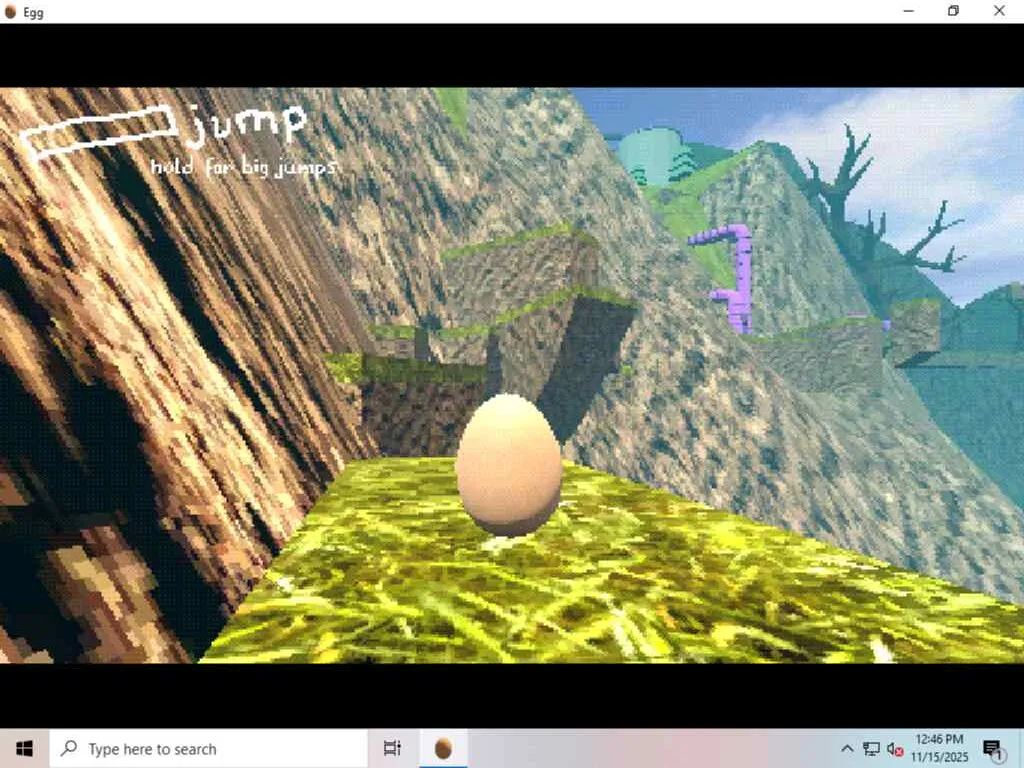Click the egg icon in the title bar

10,12
